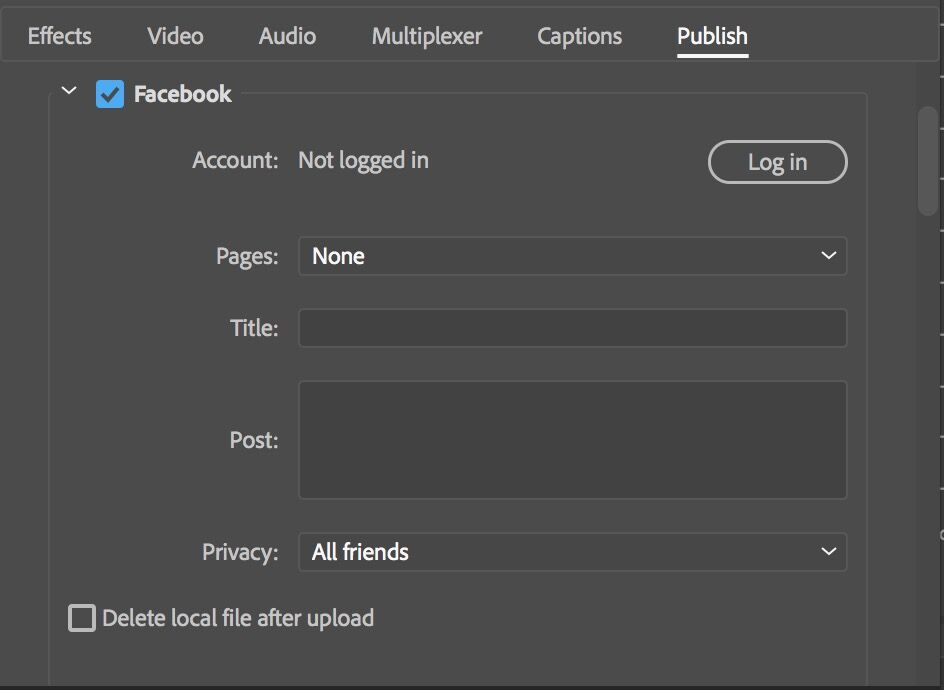Open the Pages dropdown
Image resolution: width=944 pixels, height=690 pixels.
click(x=573, y=256)
